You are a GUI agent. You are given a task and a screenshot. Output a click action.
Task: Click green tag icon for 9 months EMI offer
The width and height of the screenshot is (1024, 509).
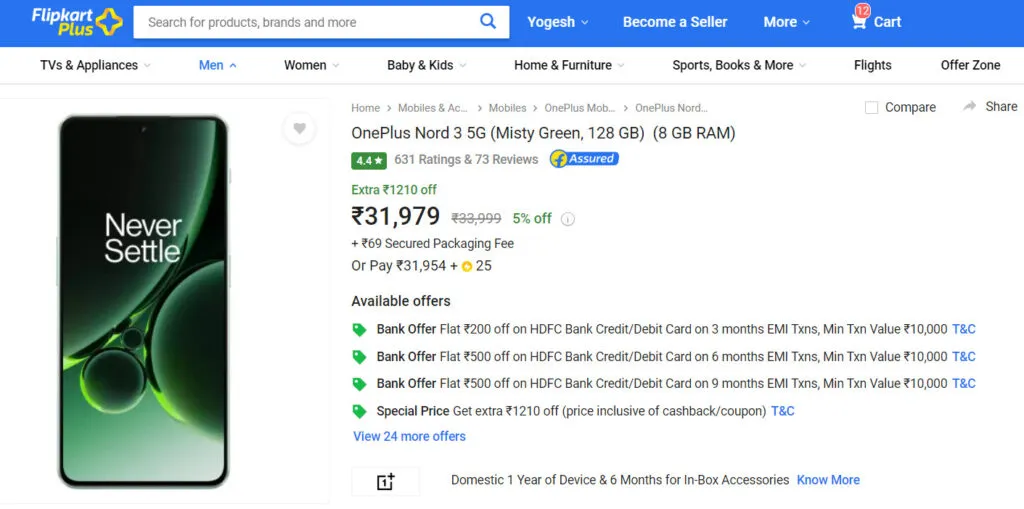point(359,384)
